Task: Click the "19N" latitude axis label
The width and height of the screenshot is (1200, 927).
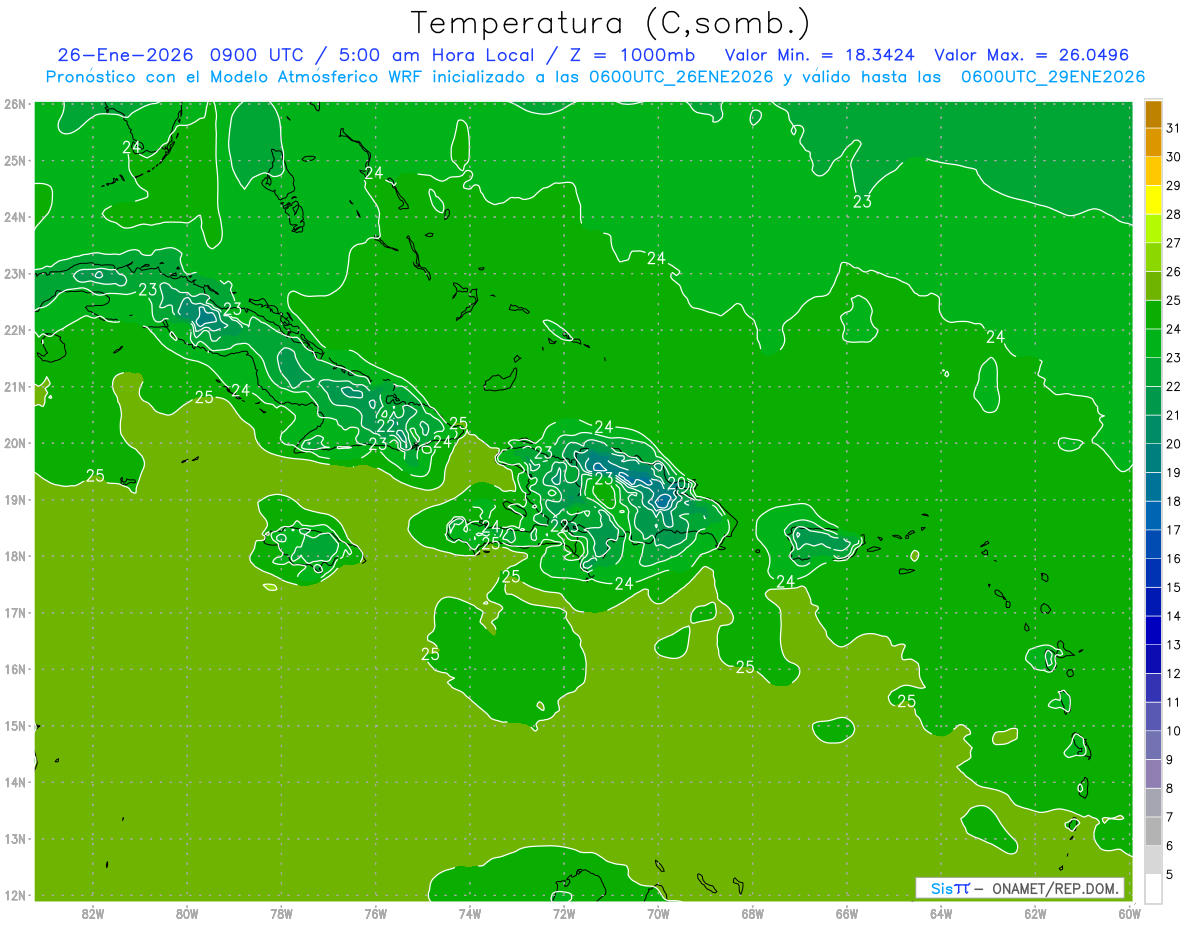Action: tap(15, 500)
